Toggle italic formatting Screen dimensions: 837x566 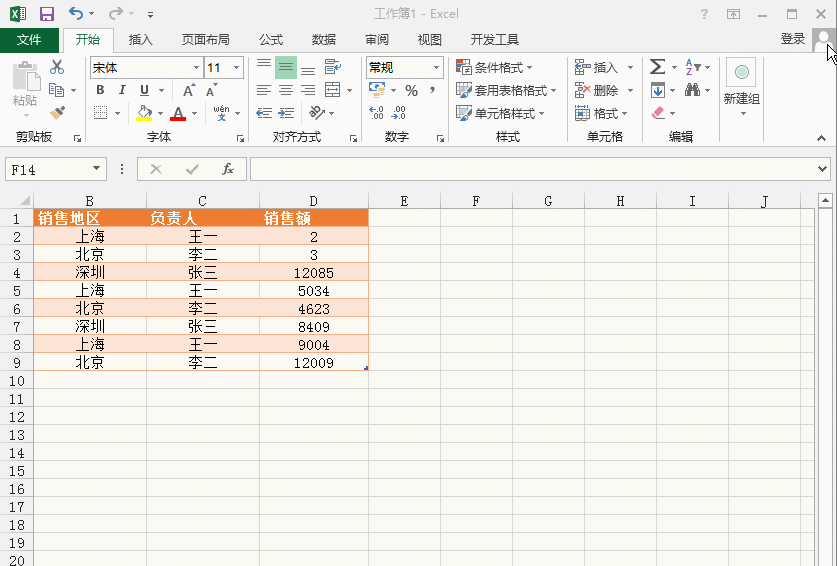122,90
